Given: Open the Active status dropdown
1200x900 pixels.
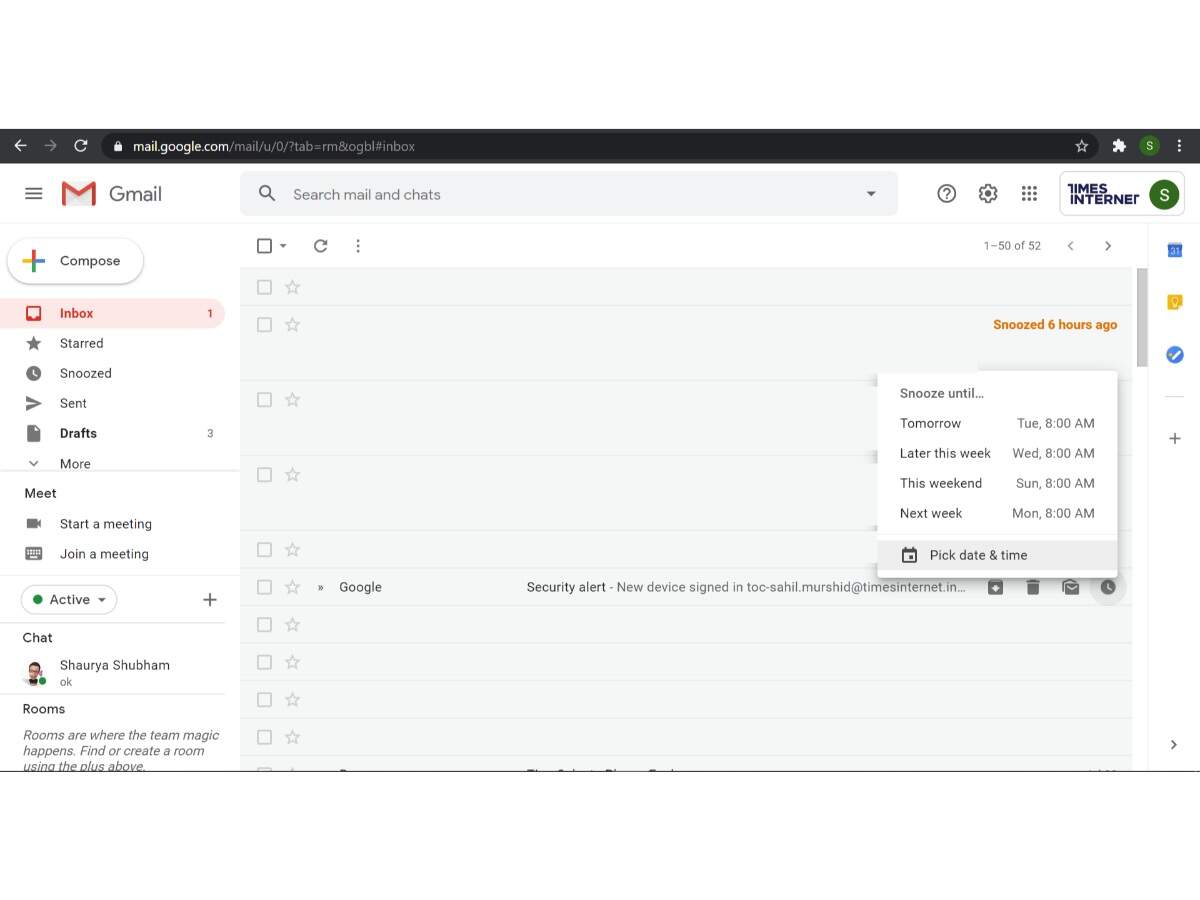Looking at the screenshot, I should point(69,600).
